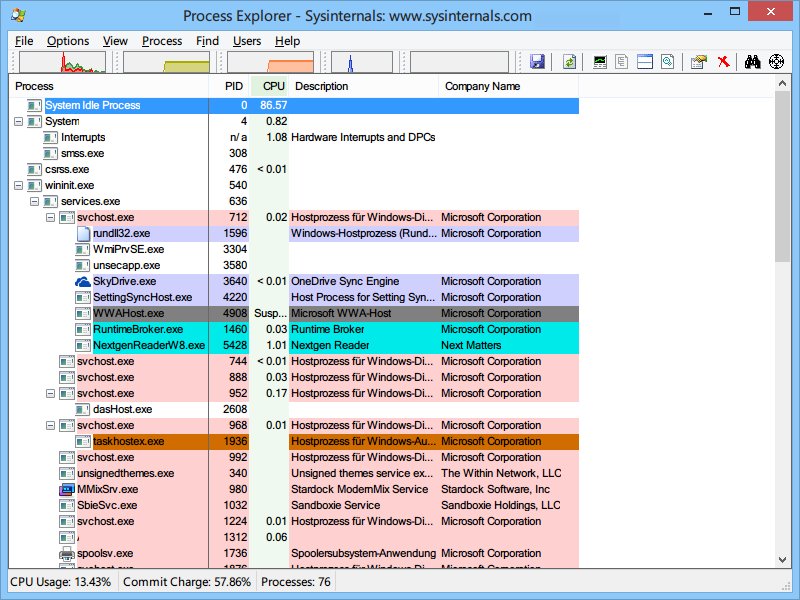Open the Options menu
800x600 pixels.
pos(68,41)
